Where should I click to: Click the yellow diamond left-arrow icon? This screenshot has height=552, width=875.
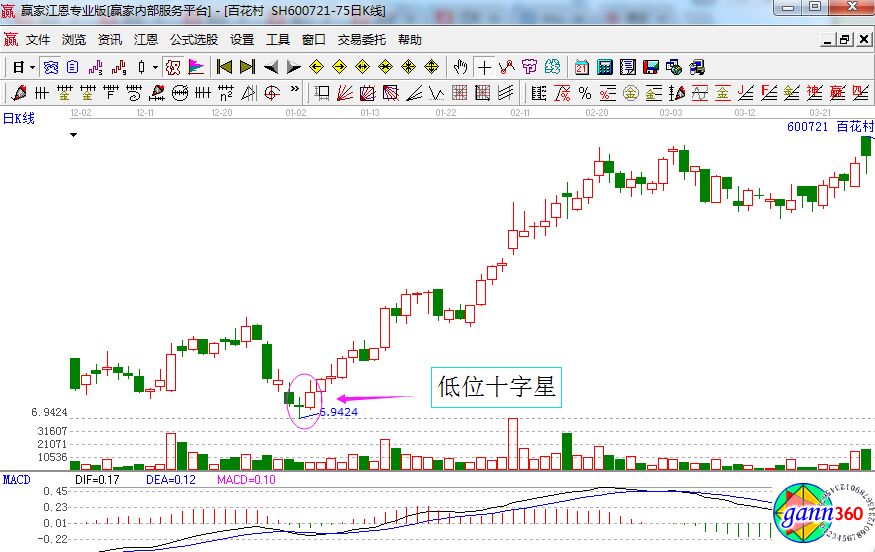tap(316, 67)
